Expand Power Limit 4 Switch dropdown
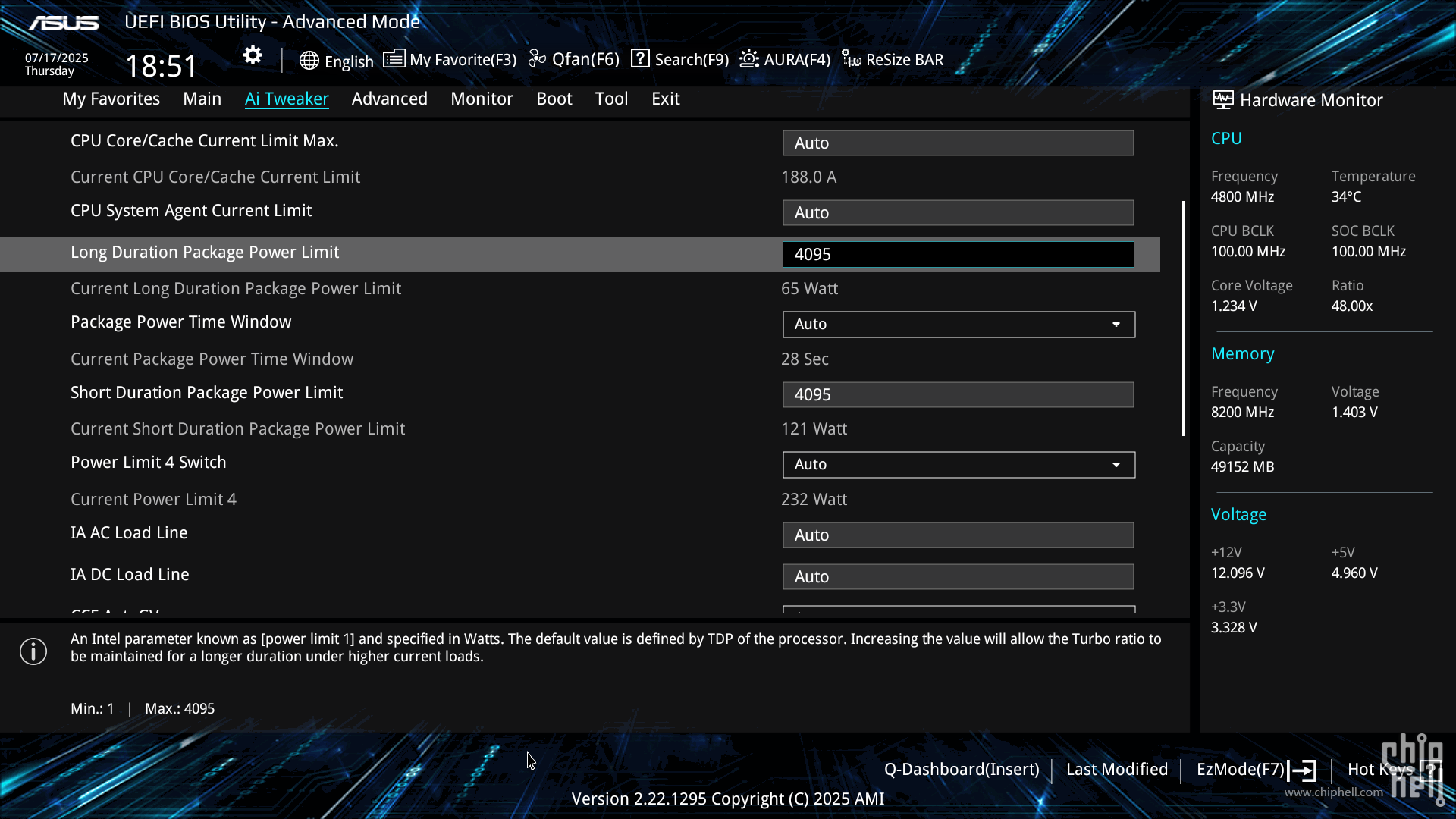1456x819 pixels. (x=959, y=464)
